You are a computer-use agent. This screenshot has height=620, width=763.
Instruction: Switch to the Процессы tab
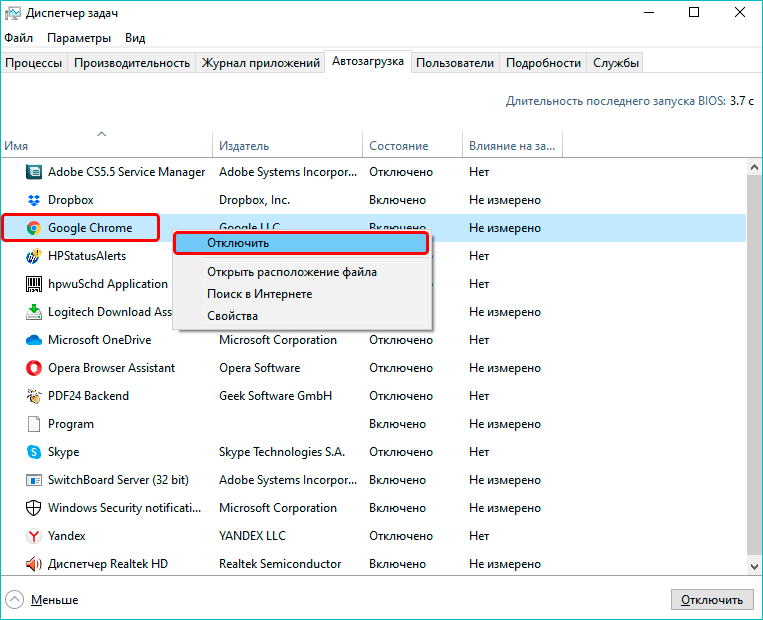34,63
